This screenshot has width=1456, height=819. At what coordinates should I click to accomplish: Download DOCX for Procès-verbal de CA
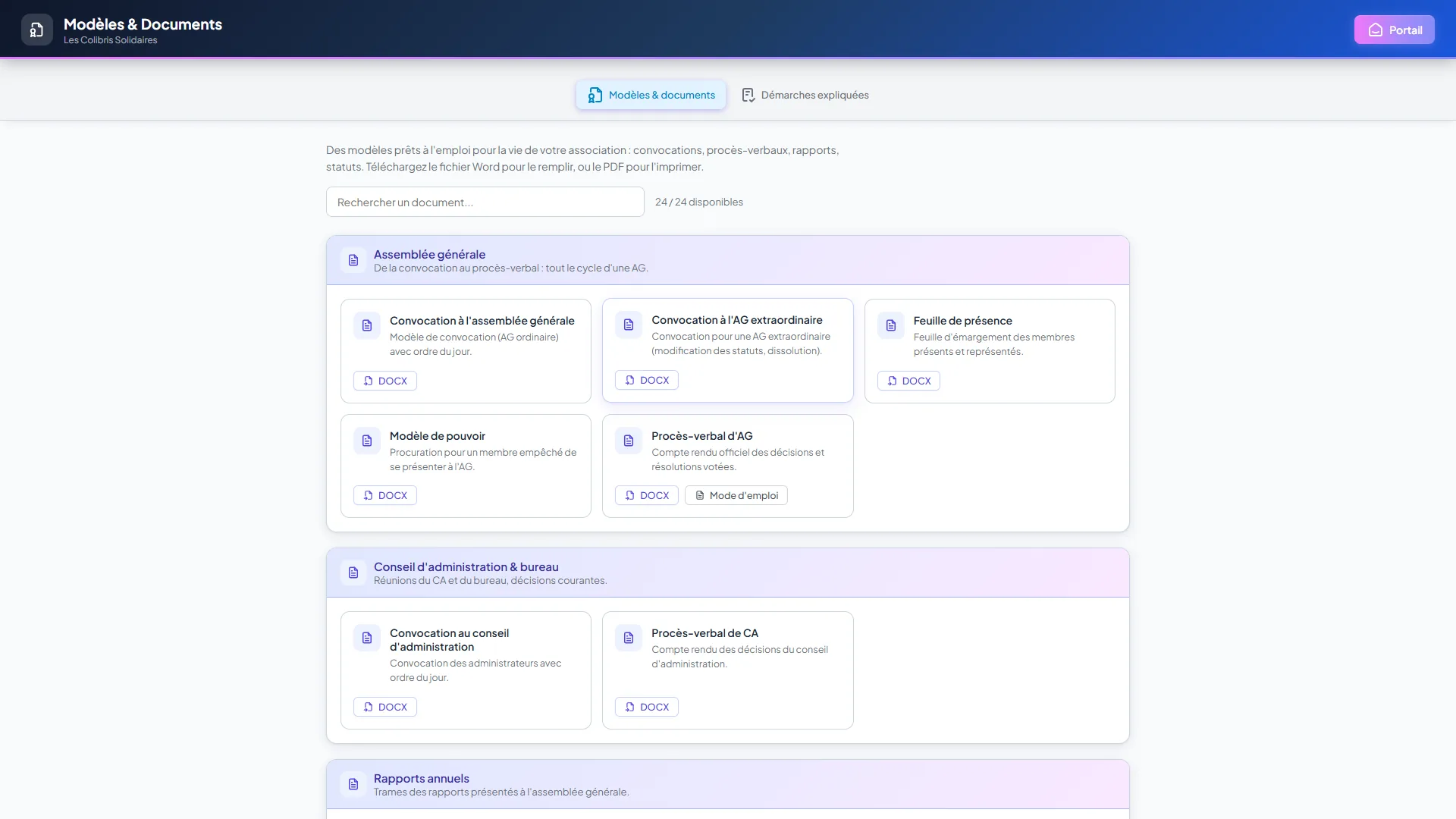[x=647, y=707]
